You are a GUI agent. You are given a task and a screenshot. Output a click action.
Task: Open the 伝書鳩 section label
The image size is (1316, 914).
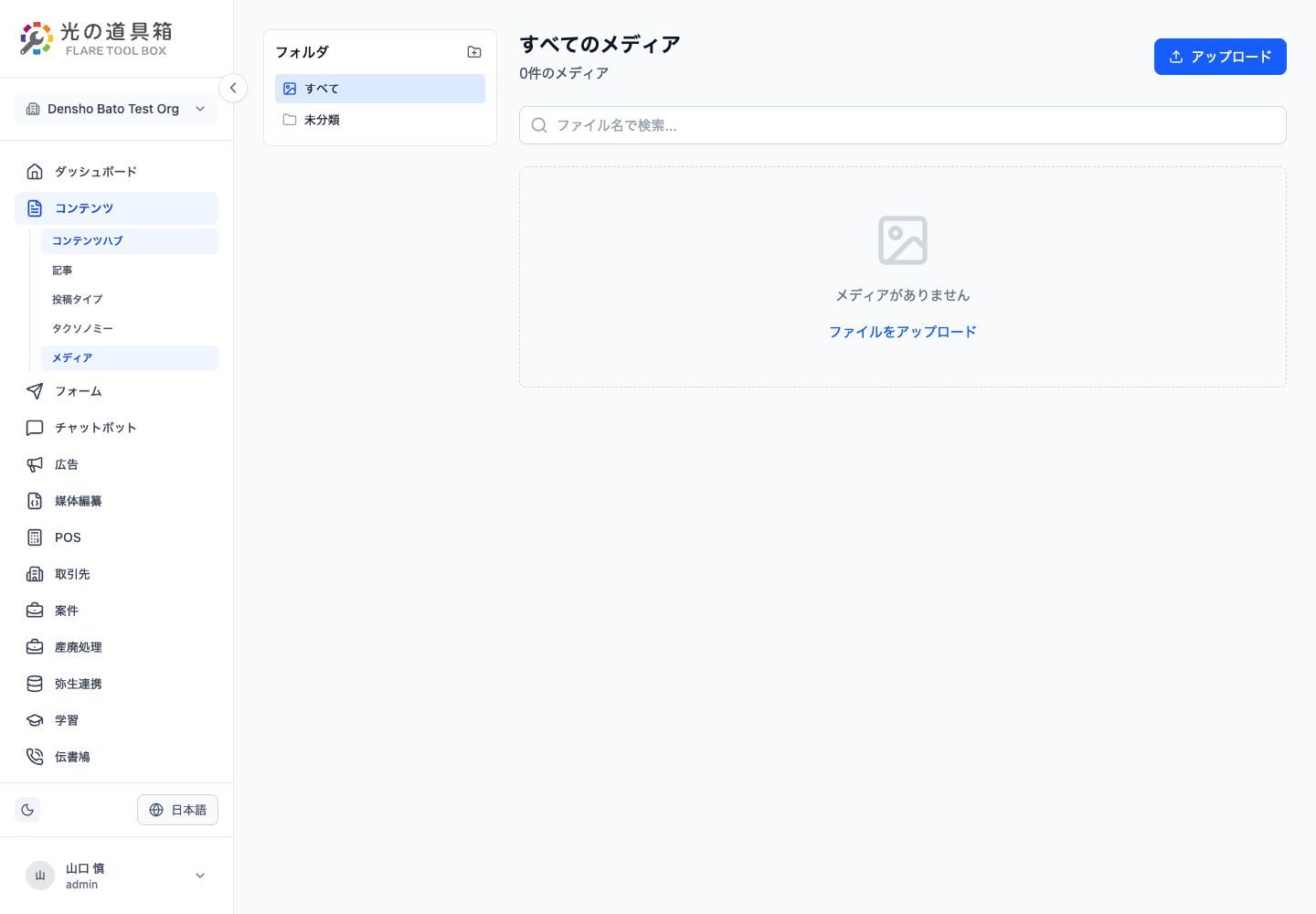coord(72,757)
